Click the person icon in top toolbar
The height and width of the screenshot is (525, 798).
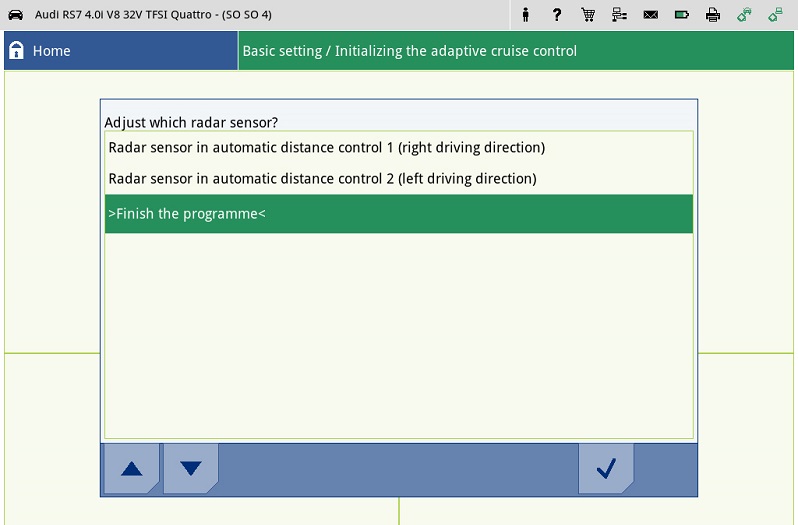point(525,15)
